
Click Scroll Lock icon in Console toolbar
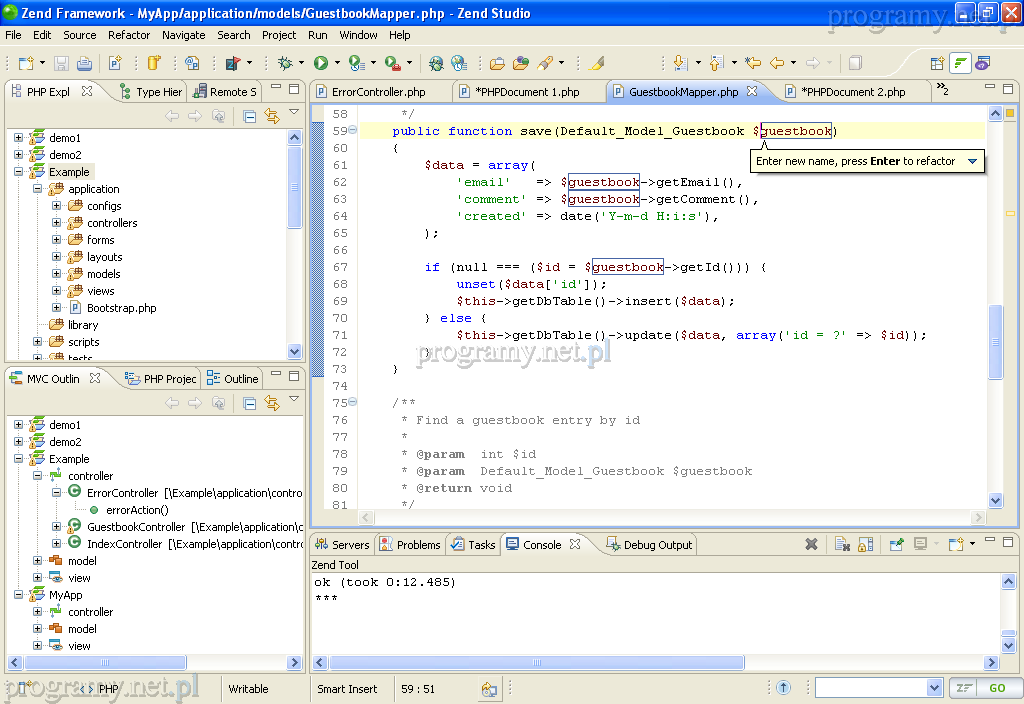tap(866, 545)
